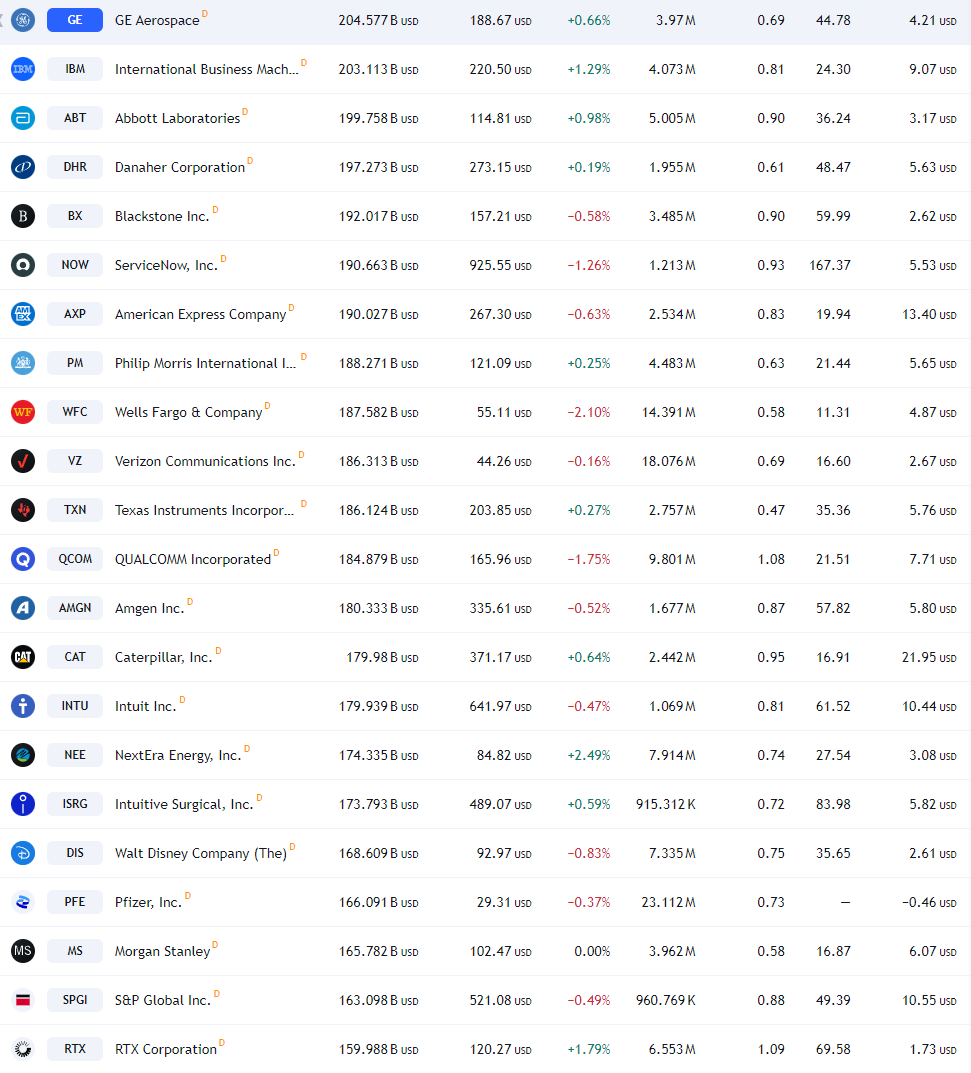Click the NextEra Energy logo icon
Viewport: 971px width, 1073px height.
coord(23,755)
